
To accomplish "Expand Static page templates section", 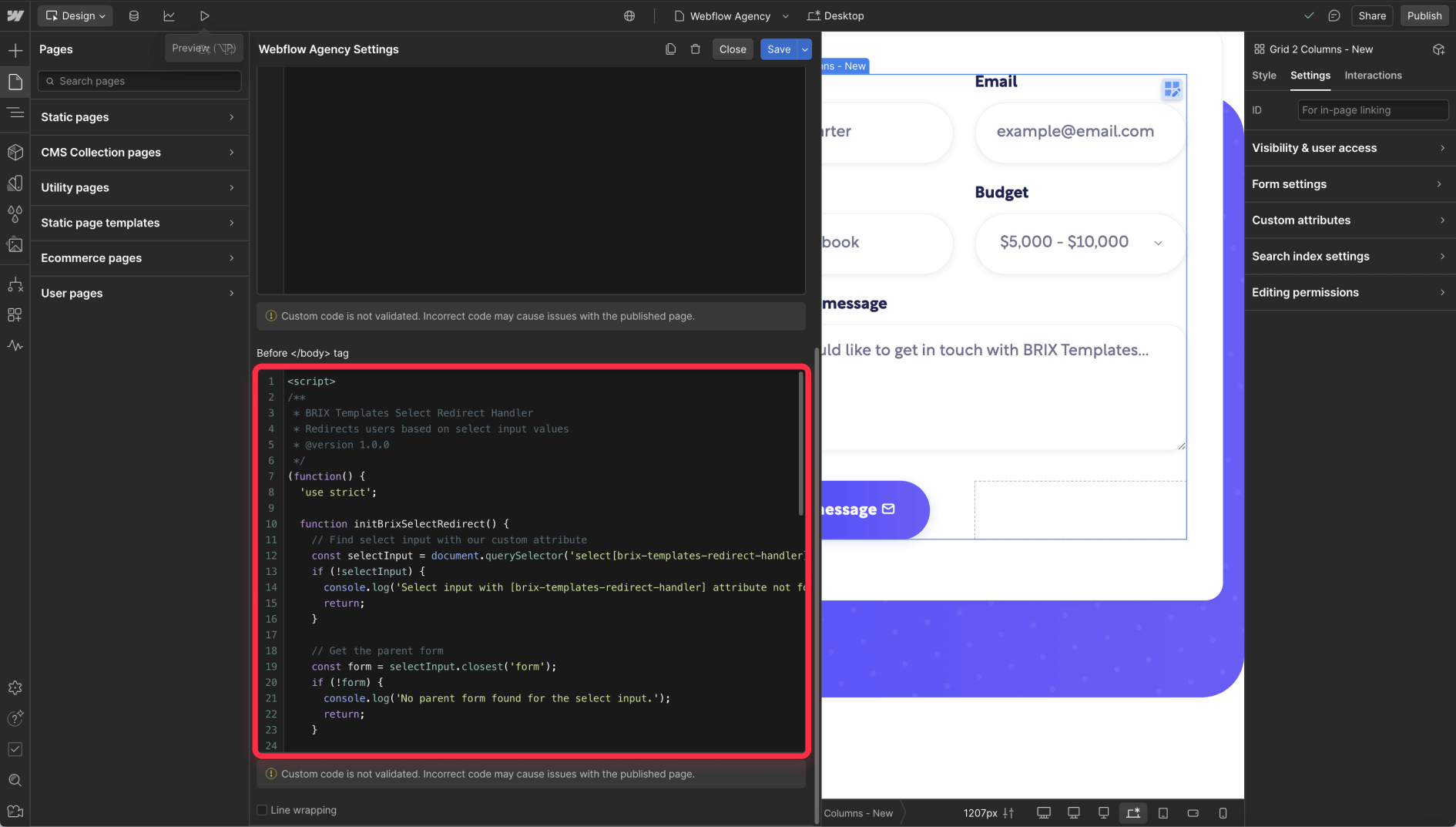I will pos(139,223).
